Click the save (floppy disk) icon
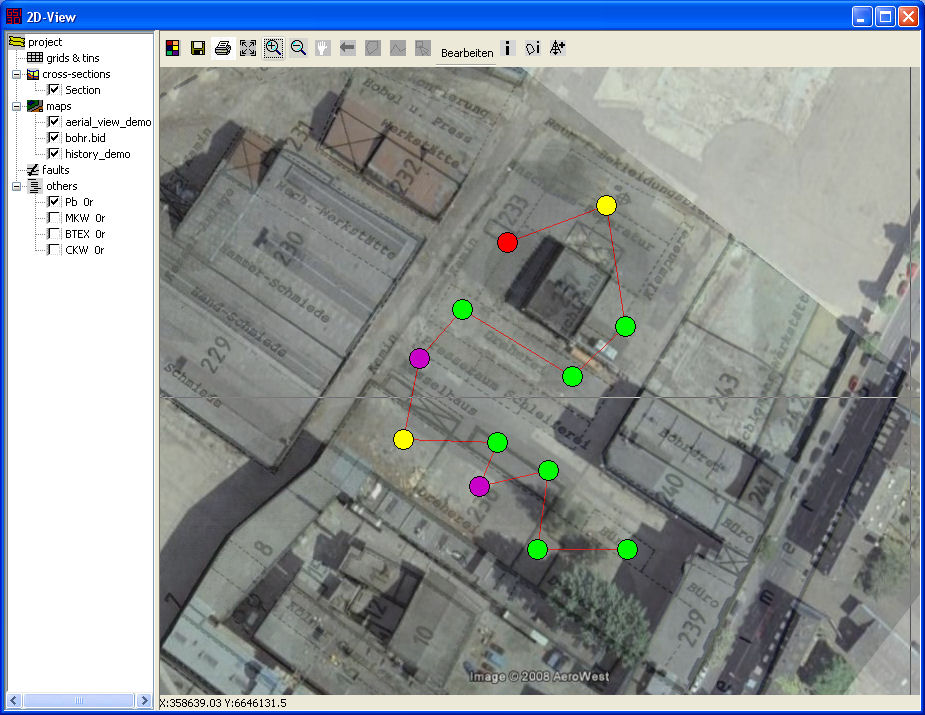This screenshot has height=715, width=925. click(198, 48)
